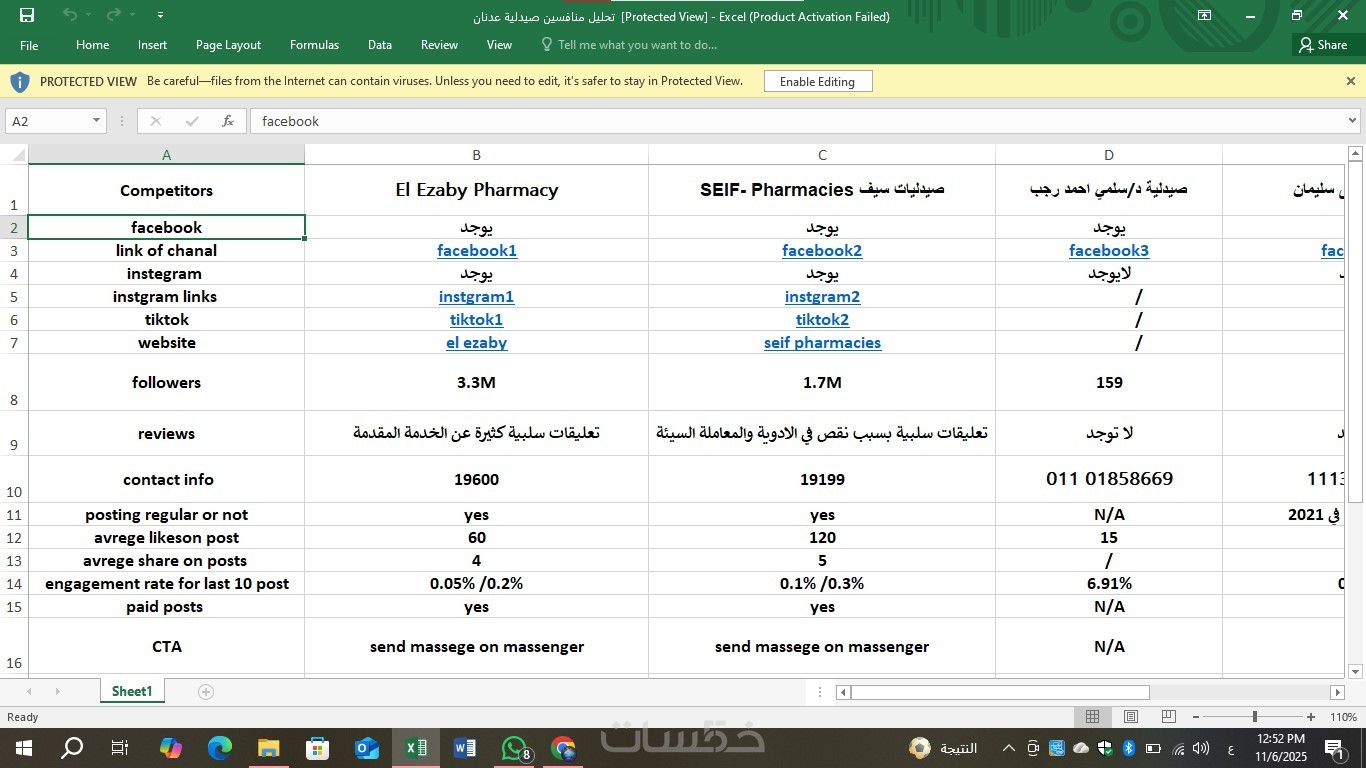Switch to the Home tab

[x=92, y=45]
